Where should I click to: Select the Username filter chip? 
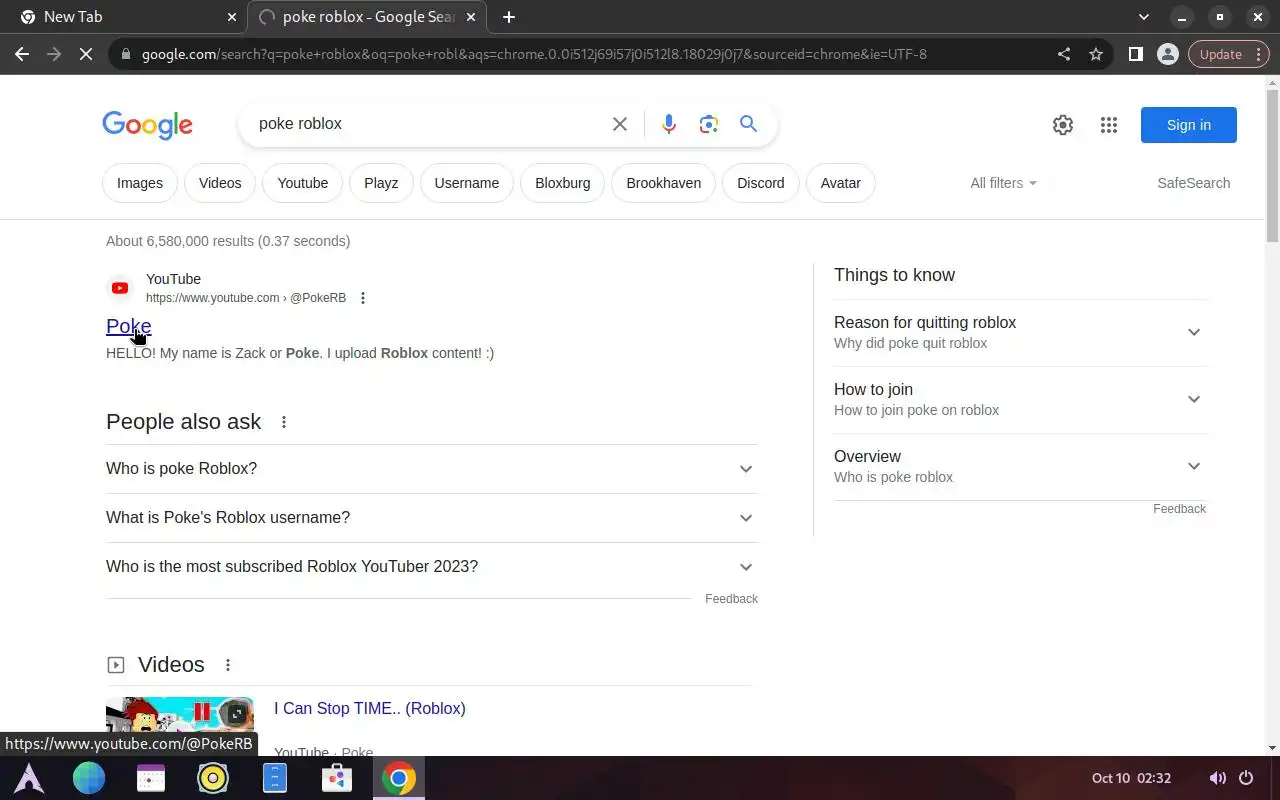pos(467,183)
